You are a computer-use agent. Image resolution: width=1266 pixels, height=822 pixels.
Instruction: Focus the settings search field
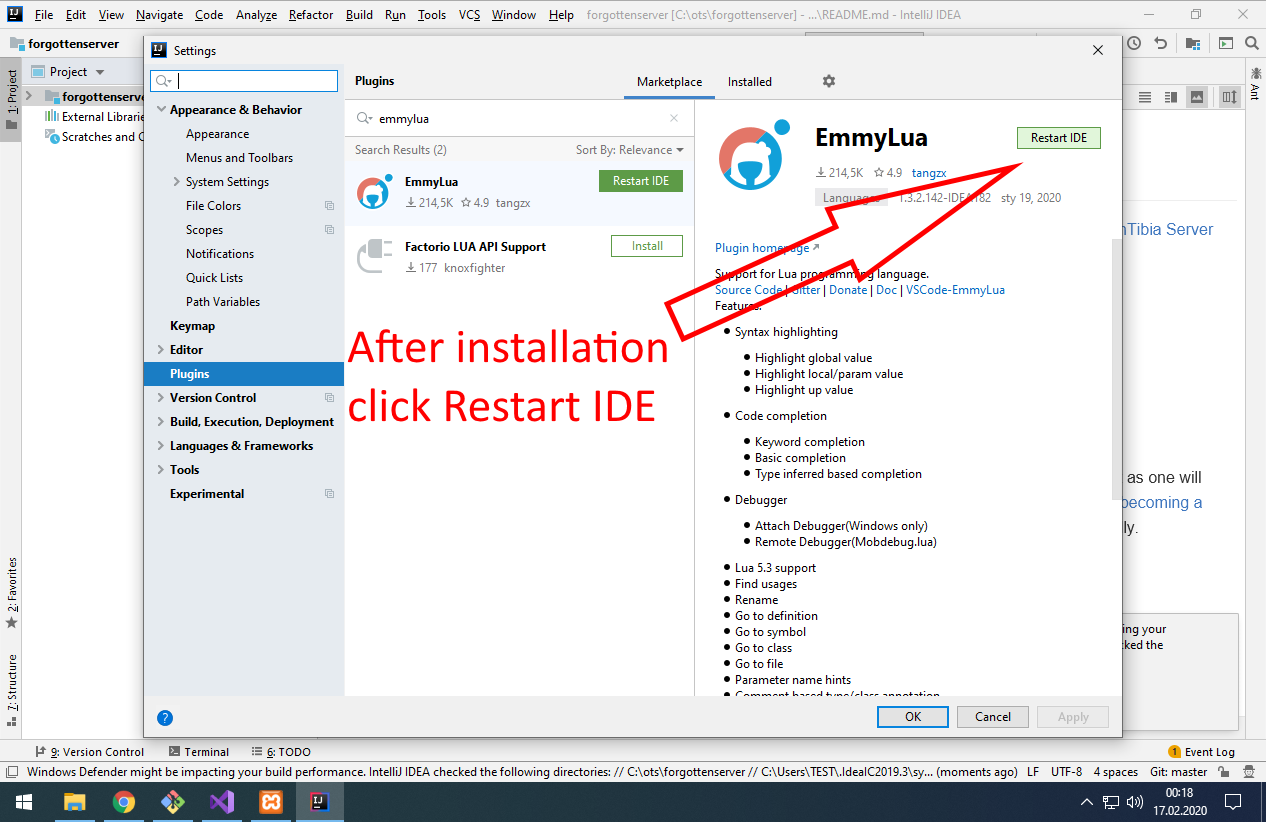(244, 82)
